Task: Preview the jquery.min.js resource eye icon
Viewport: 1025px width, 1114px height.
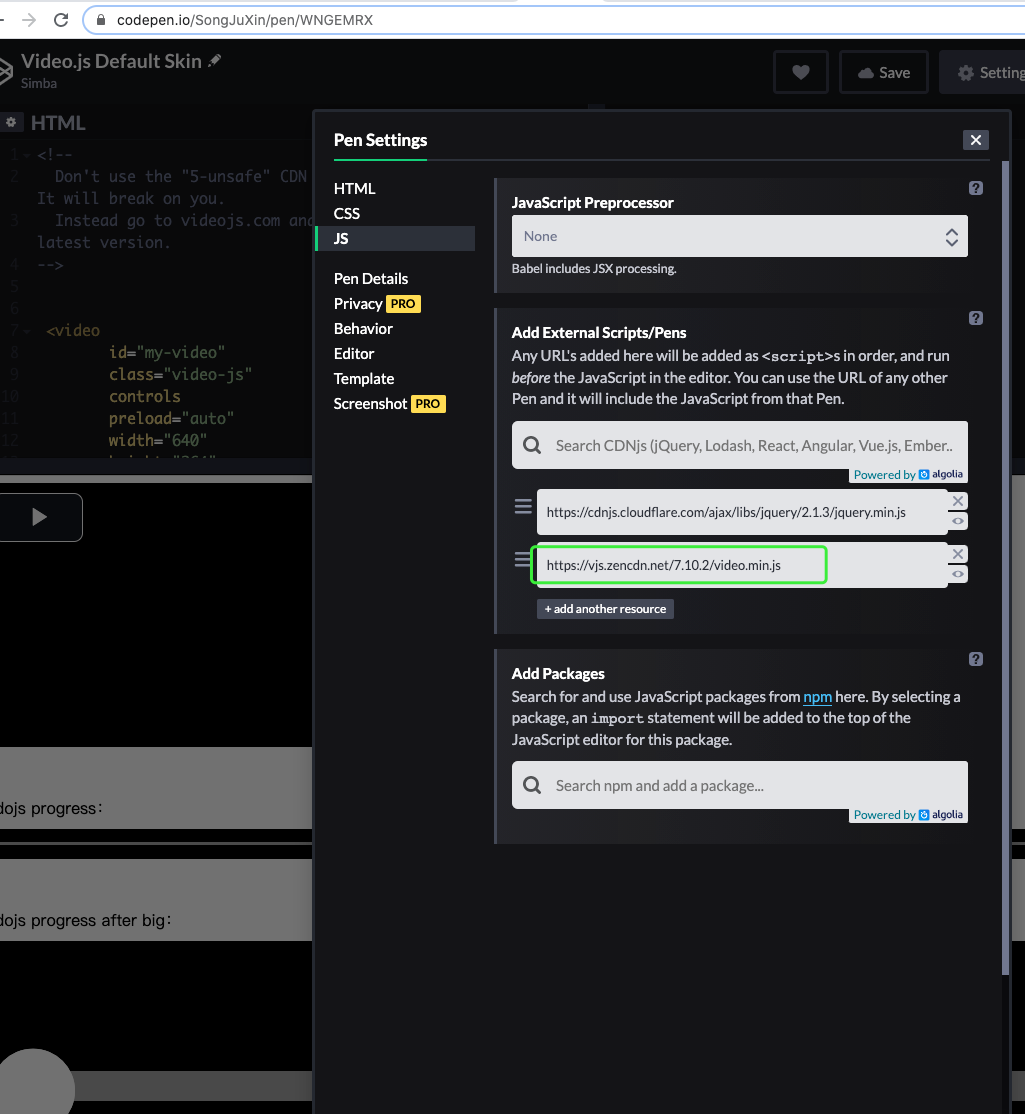Action: tap(958, 521)
